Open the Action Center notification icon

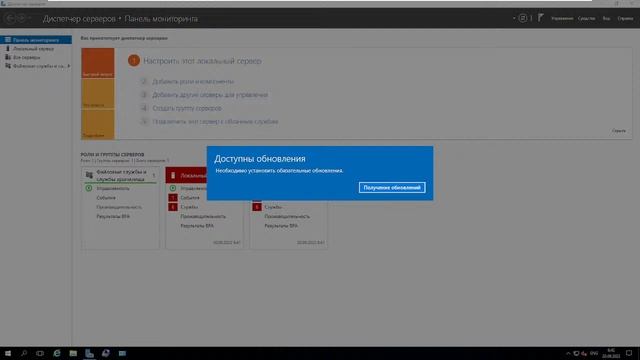pyautogui.click(x=629, y=353)
